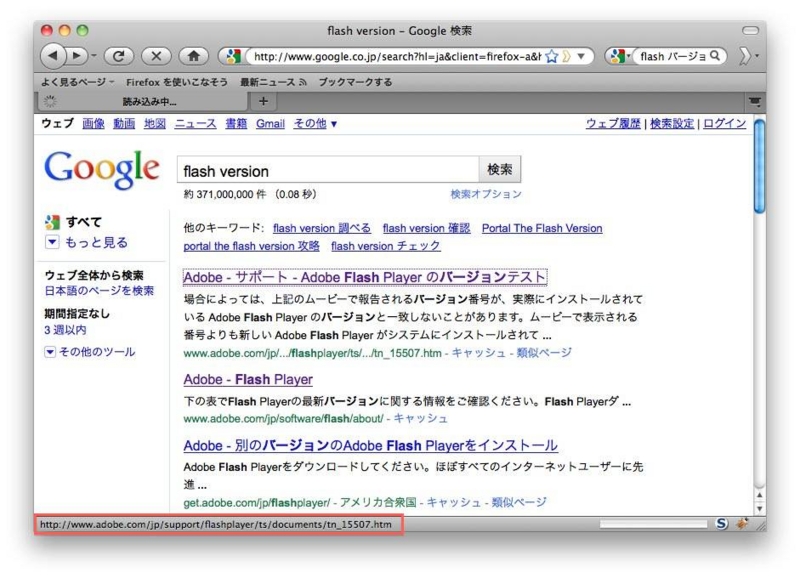Open result Adobe サポート Flash Player のバージョンテスト

click(365, 277)
